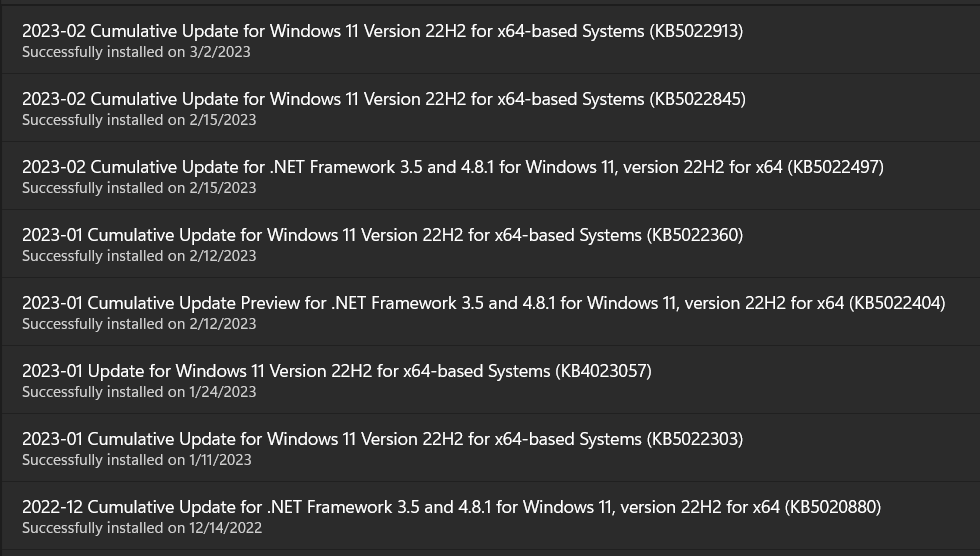Click the 'Successfully installed on 12/14/2022' text
Image resolution: width=980 pixels, height=556 pixels.
pyautogui.click(x=142, y=529)
